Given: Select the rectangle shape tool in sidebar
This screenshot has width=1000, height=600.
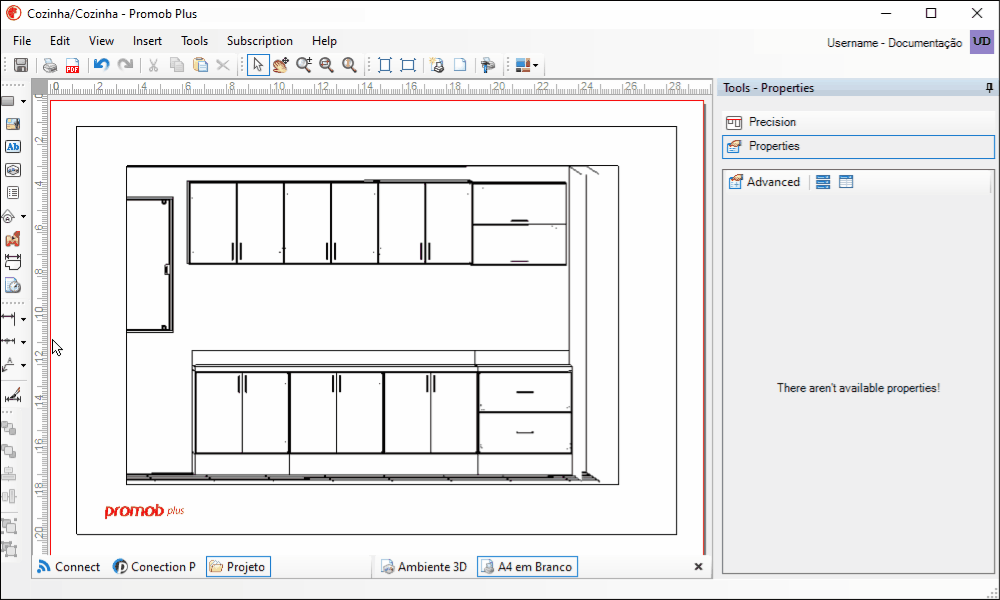Looking at the screenshot, I should click(9, 101).
